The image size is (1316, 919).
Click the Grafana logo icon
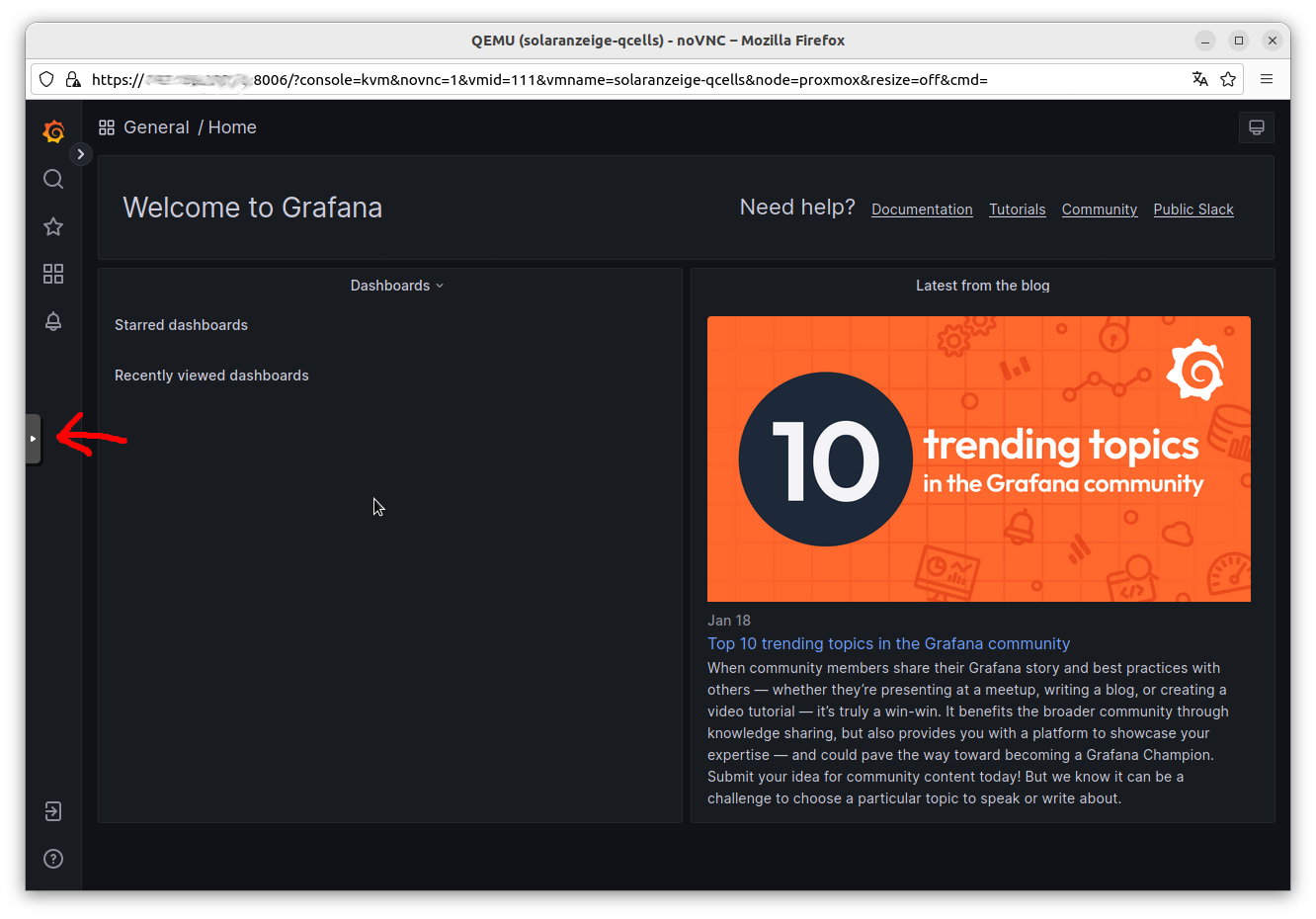53,131
